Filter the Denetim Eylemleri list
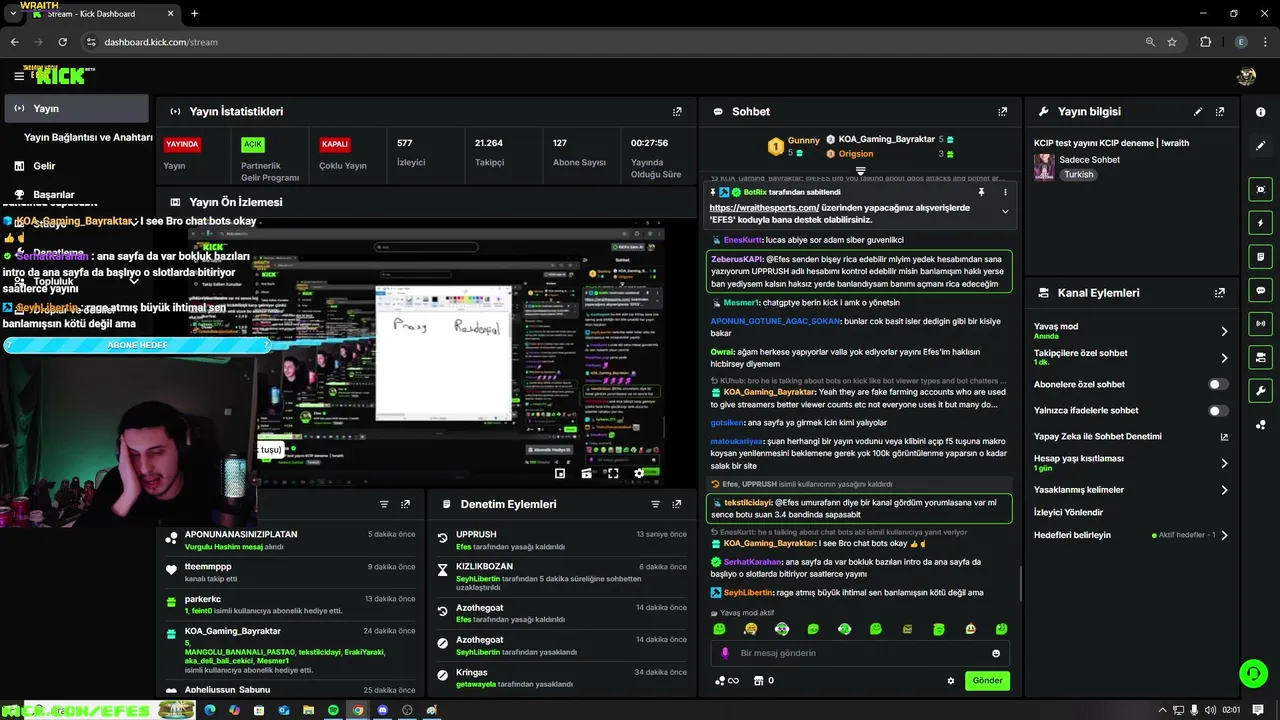 655,504
